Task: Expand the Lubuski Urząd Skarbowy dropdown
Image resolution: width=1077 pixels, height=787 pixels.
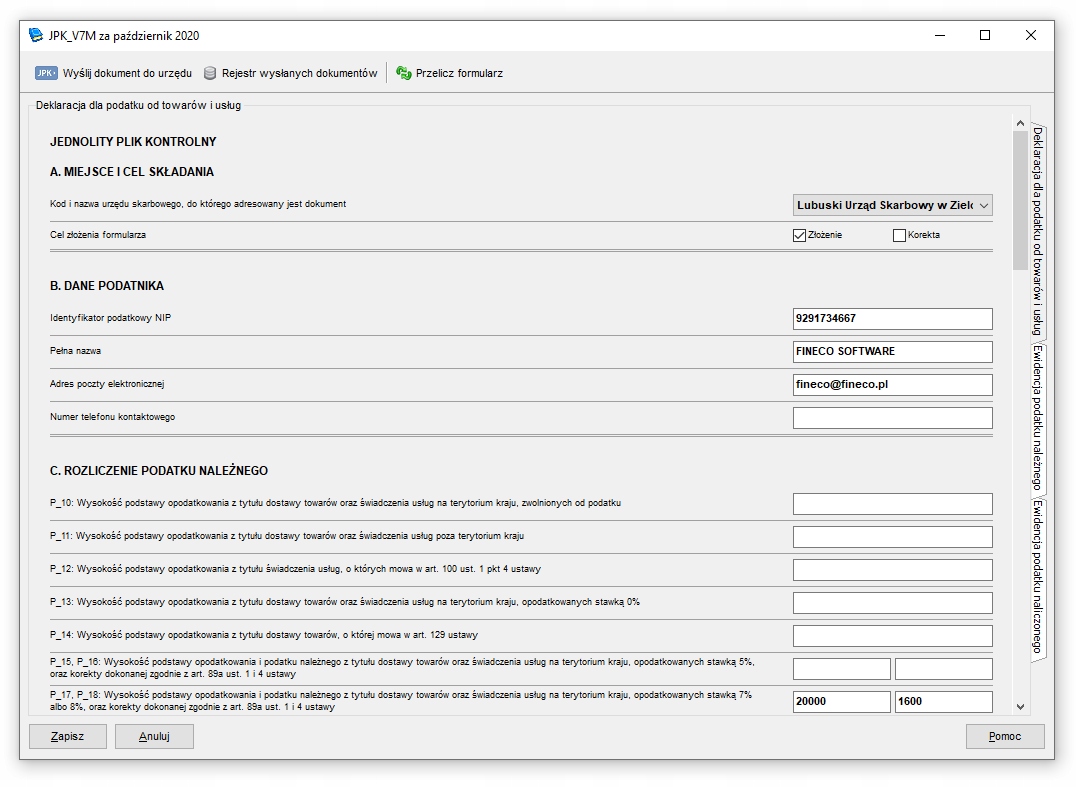Action: click(x=983, y=205)
